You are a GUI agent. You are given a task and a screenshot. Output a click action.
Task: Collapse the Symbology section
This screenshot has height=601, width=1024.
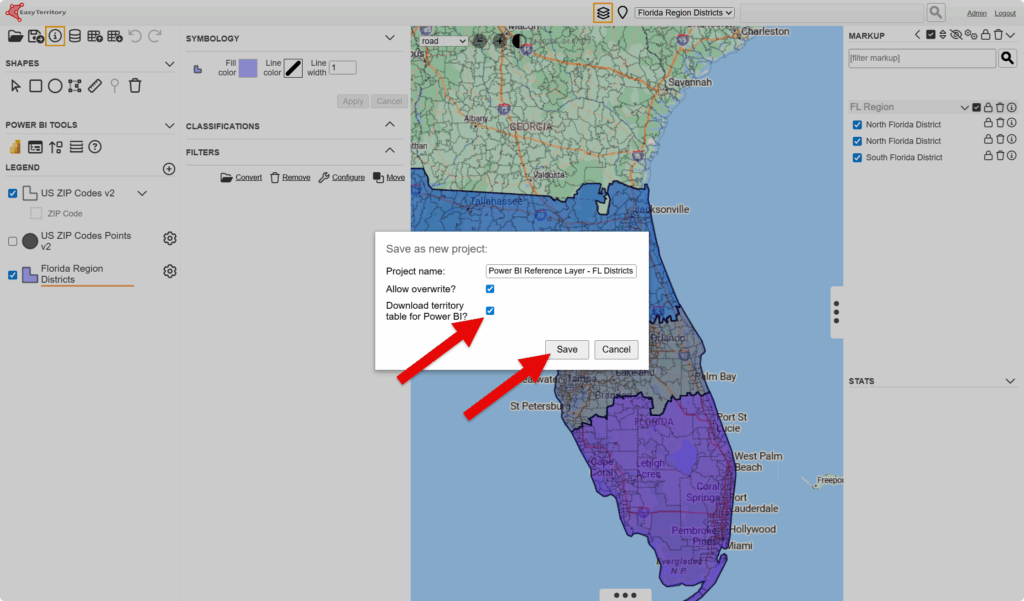pyautogui.click(x=390, y=38)
